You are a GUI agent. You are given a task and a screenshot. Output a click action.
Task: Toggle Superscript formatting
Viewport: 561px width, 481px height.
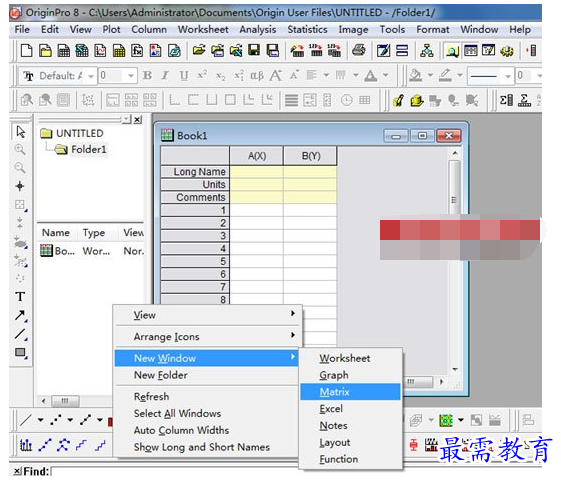(x=202, y=76)
